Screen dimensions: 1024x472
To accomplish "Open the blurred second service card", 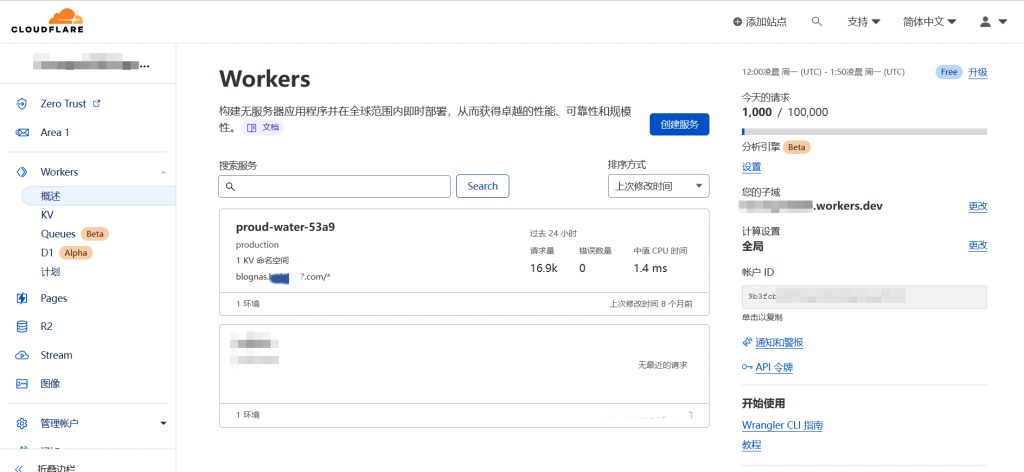I will point(464,375).
